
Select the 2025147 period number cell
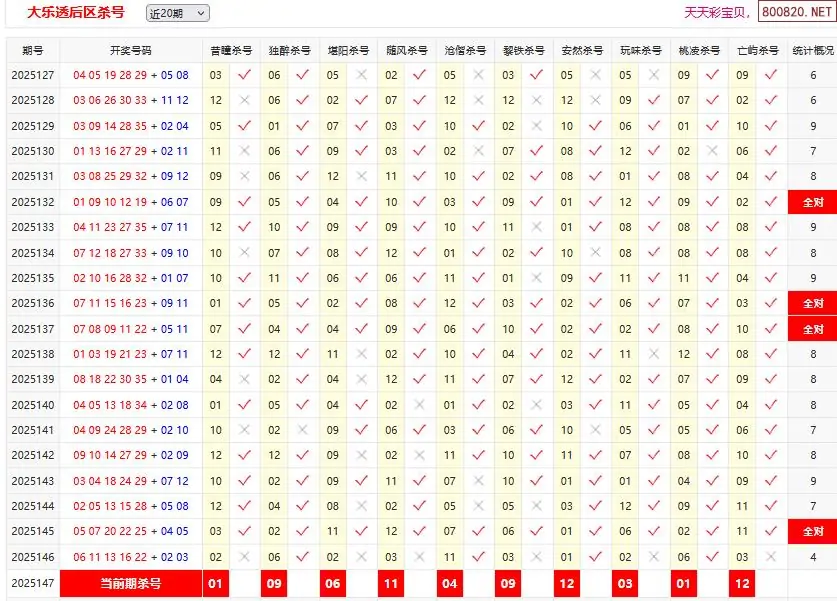[33, 583]
